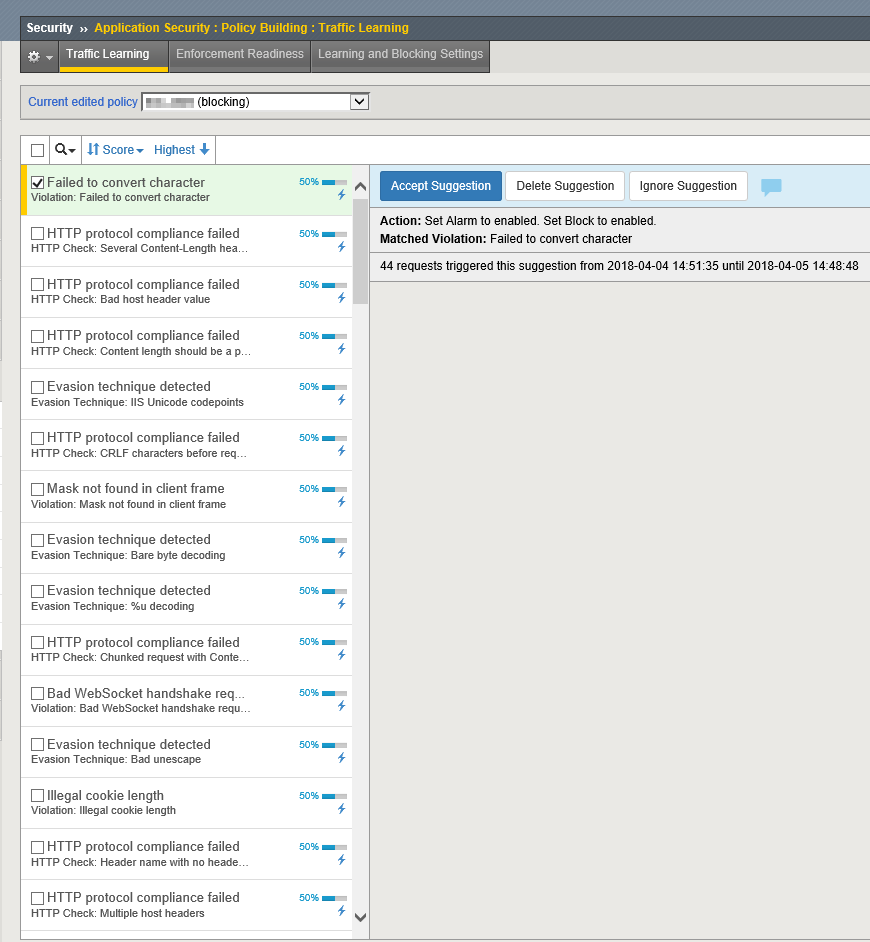This screenshot has width=870, height=942.
Task: Click lightning icon for Bad host header value
Action: click(x=341, y=297)
